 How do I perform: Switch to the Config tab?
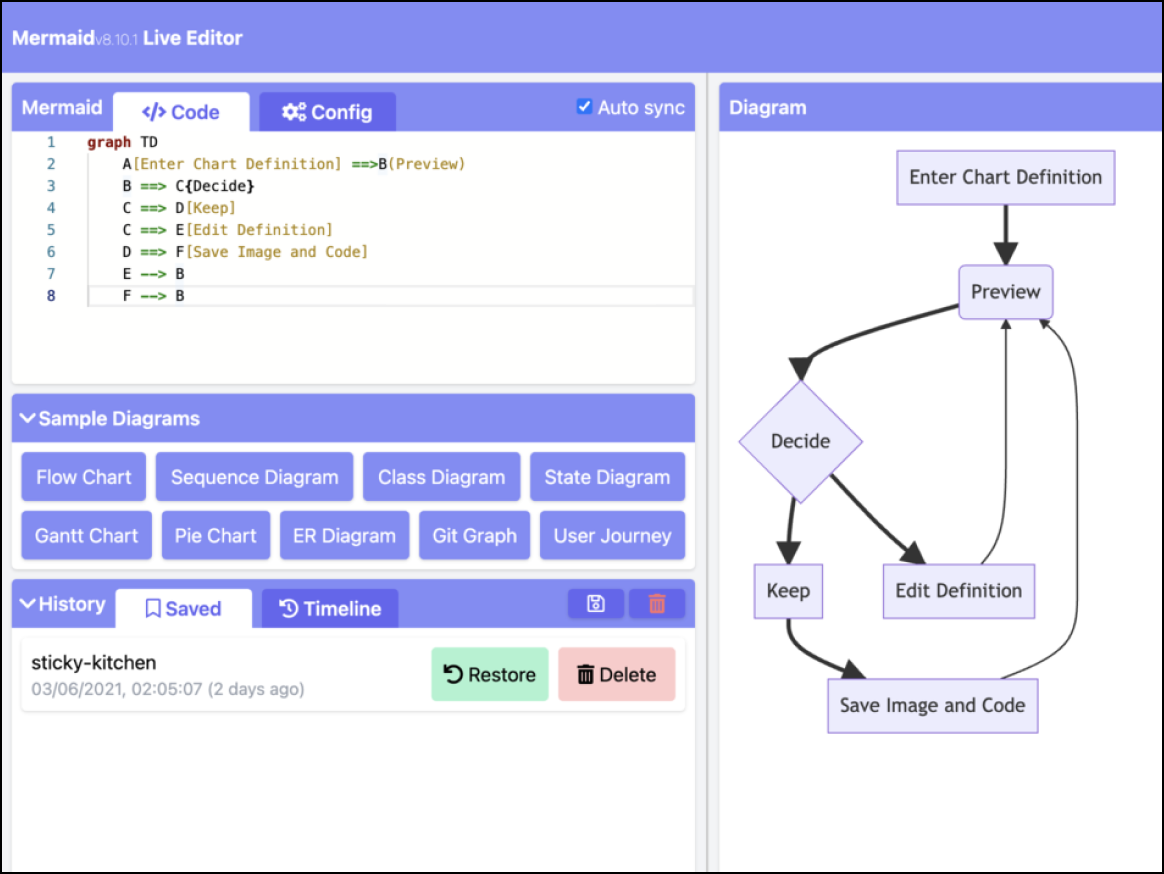[x=327, y=112]
